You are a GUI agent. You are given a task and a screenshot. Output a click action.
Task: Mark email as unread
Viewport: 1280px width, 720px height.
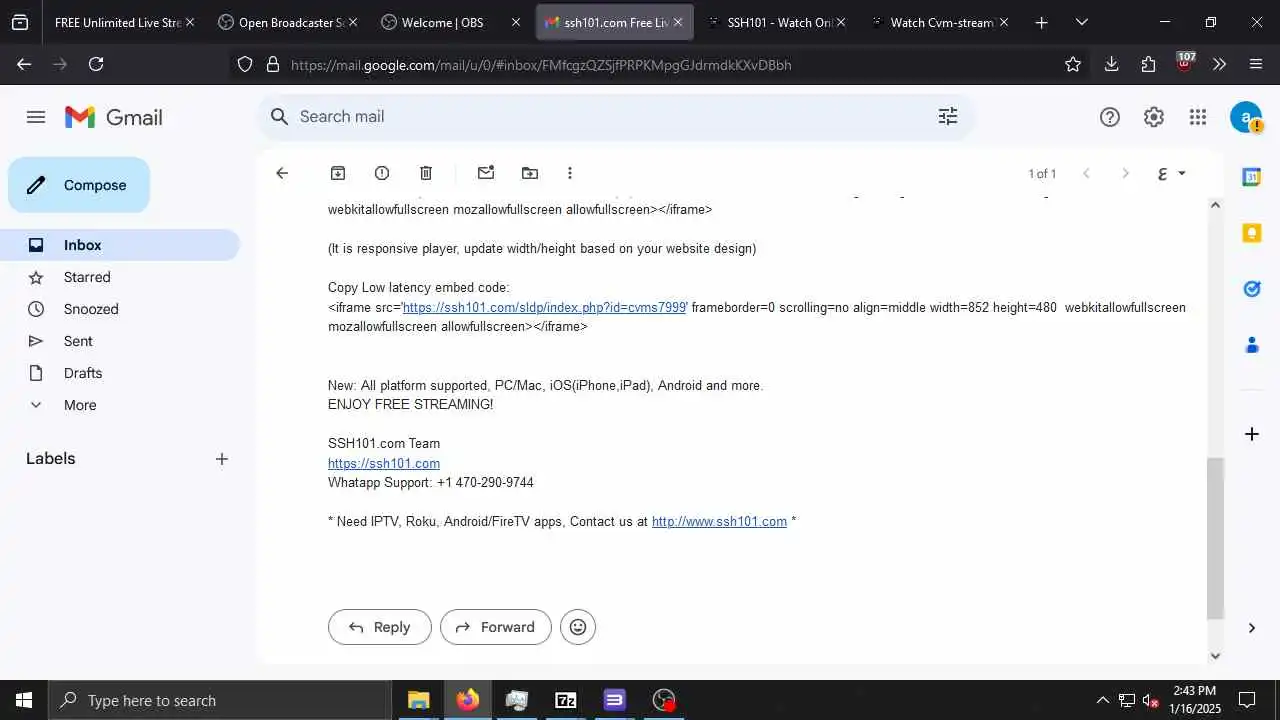[486, 173]
